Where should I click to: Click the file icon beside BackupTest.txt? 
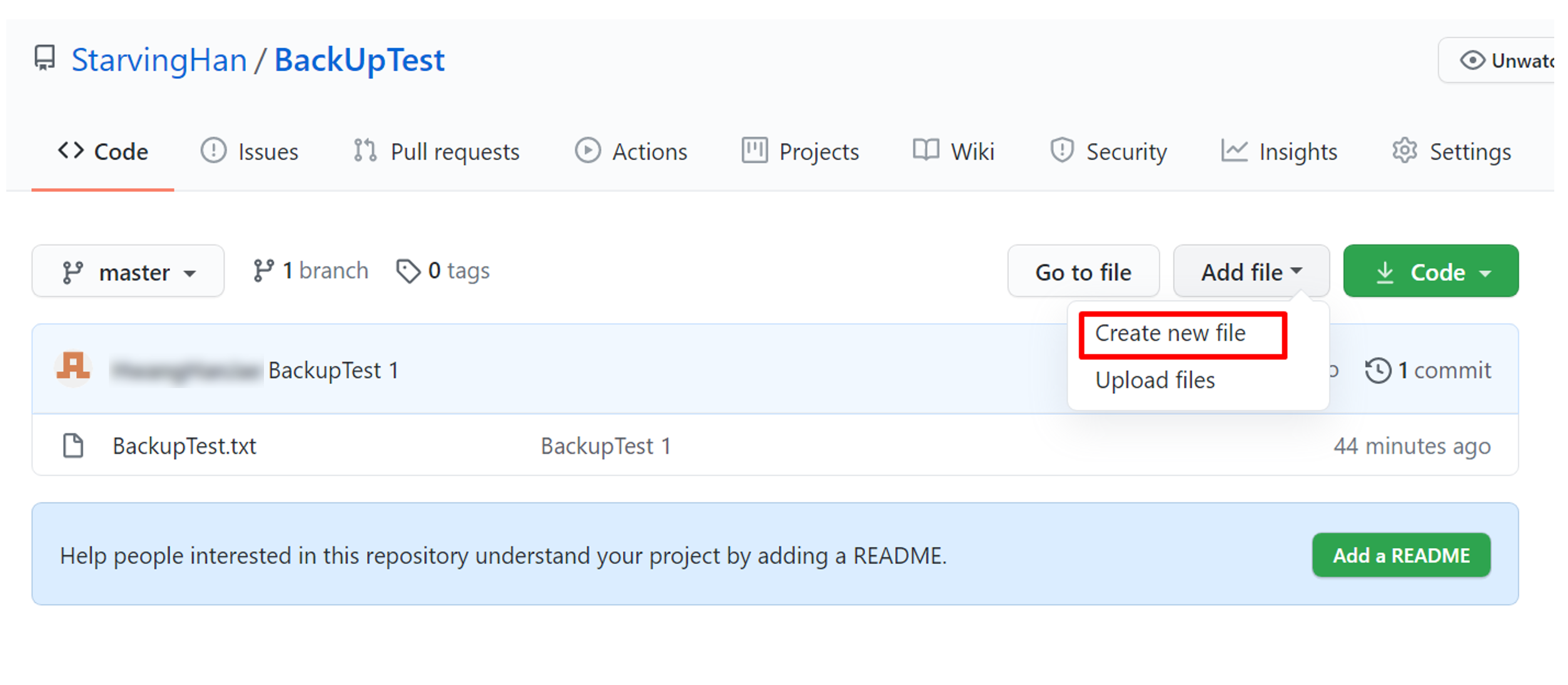click(73, 446)
